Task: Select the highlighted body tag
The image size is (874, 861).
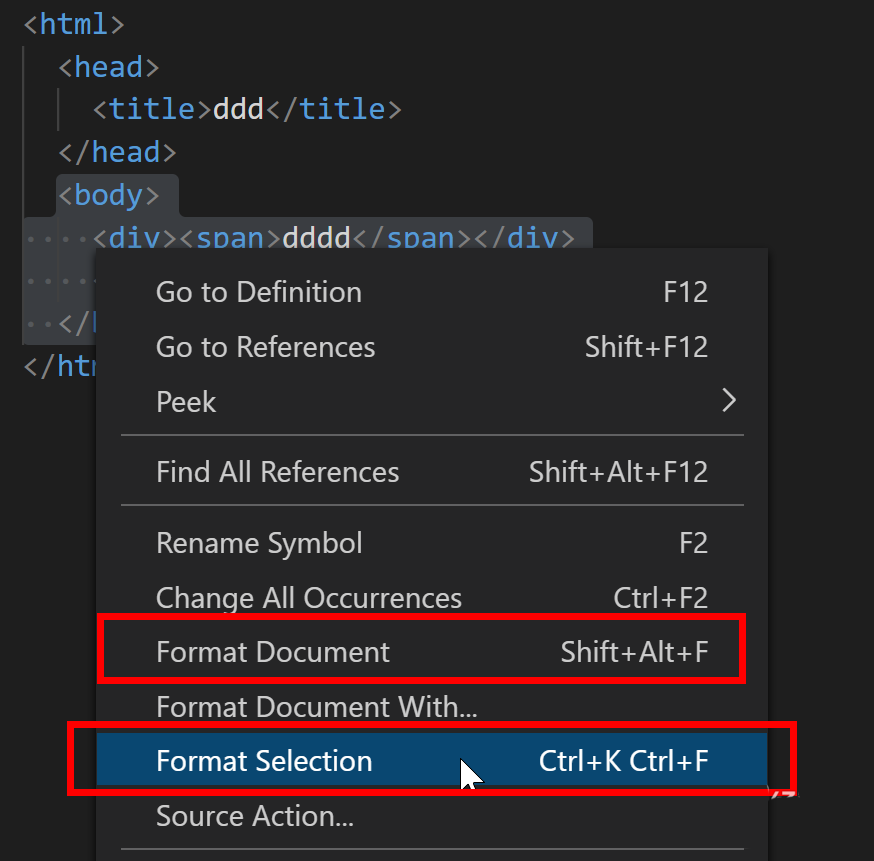Action: pyautogui.click(x=111, y=194)
